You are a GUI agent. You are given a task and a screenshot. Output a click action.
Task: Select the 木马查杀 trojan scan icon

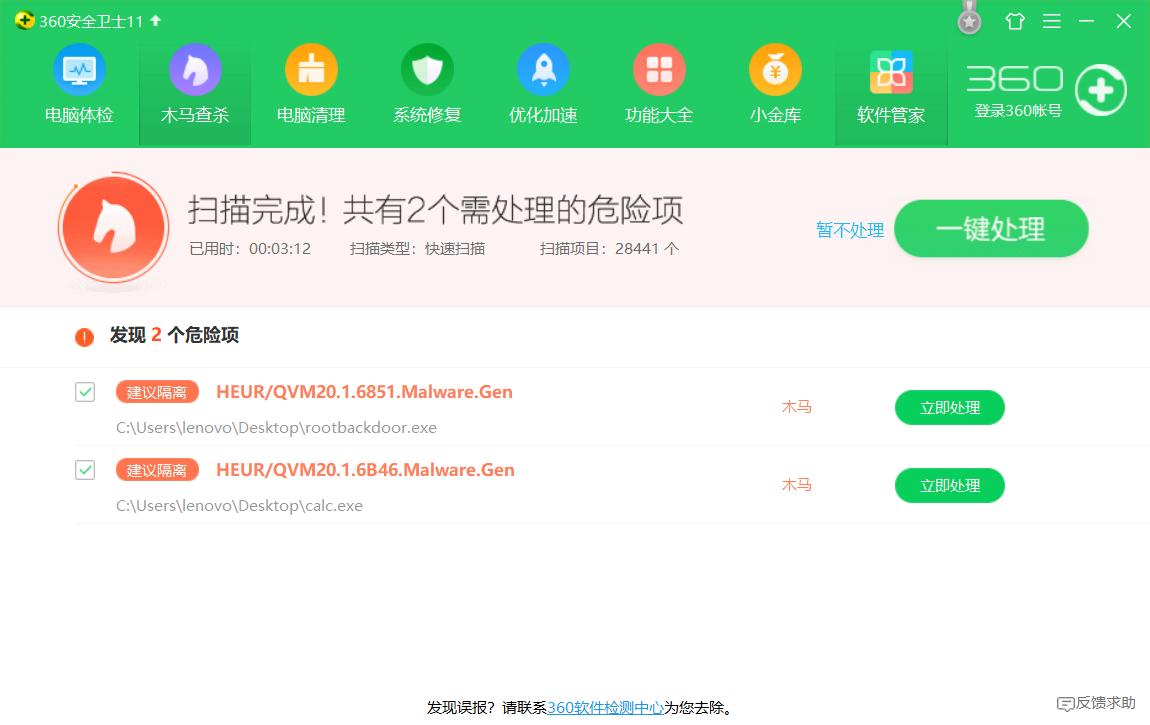coord(195,70)
